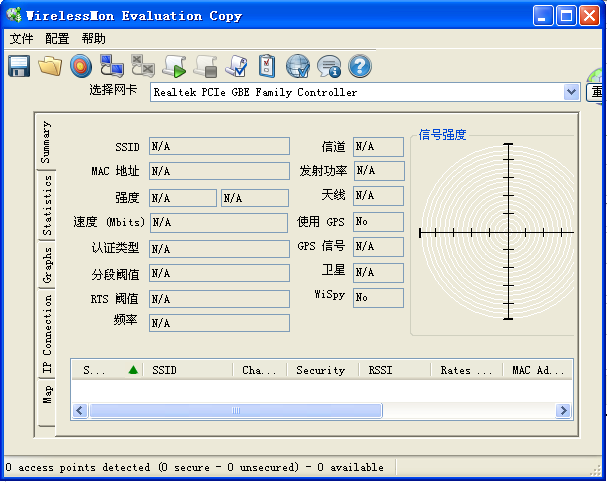
Task: Click the 分段阈值 value field
Action: click(x=219, y=273)
